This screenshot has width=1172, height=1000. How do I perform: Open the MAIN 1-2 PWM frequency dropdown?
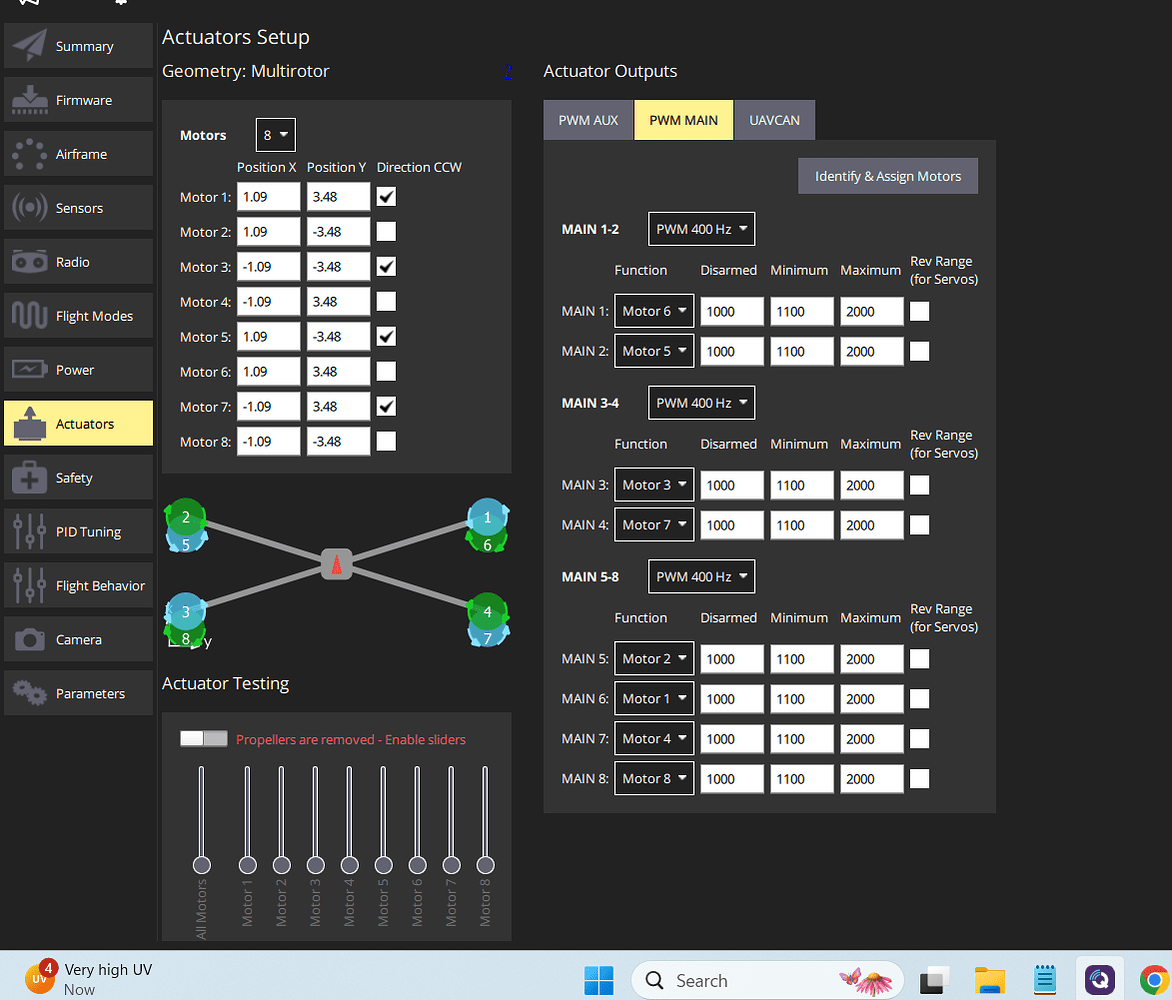tap(701, 228)
